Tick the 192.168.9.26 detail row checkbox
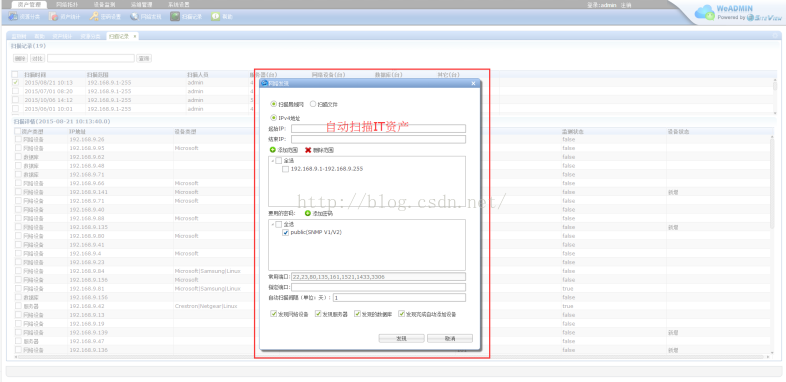The image size is (786, 382). (19, 139)
